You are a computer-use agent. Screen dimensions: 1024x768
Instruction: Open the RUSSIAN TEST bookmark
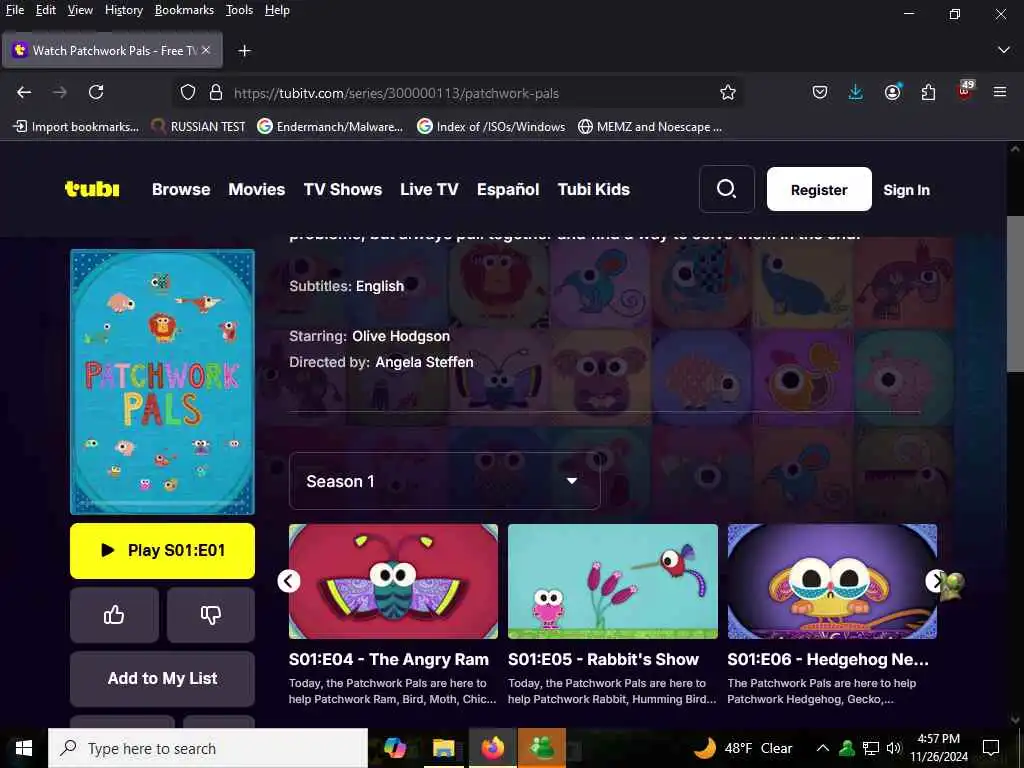coord(199,127)
